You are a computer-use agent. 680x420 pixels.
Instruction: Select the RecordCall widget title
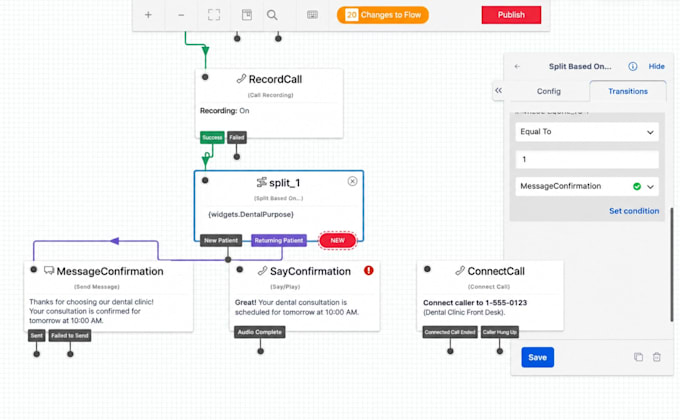pos(275,79)
